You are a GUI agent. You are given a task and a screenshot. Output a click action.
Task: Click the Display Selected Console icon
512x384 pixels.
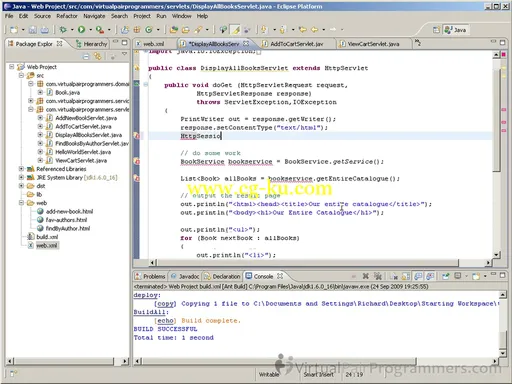[x=458, y=276]
